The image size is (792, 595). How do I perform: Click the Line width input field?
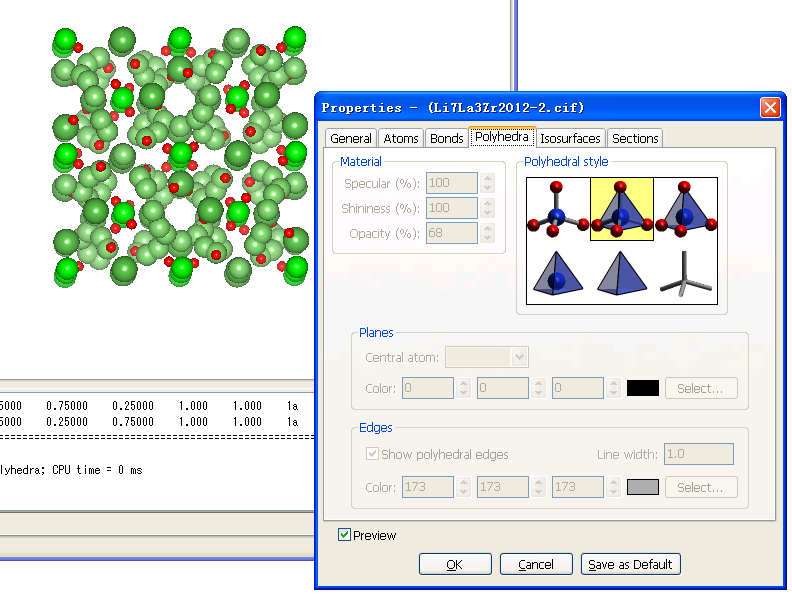coord(698,454)
